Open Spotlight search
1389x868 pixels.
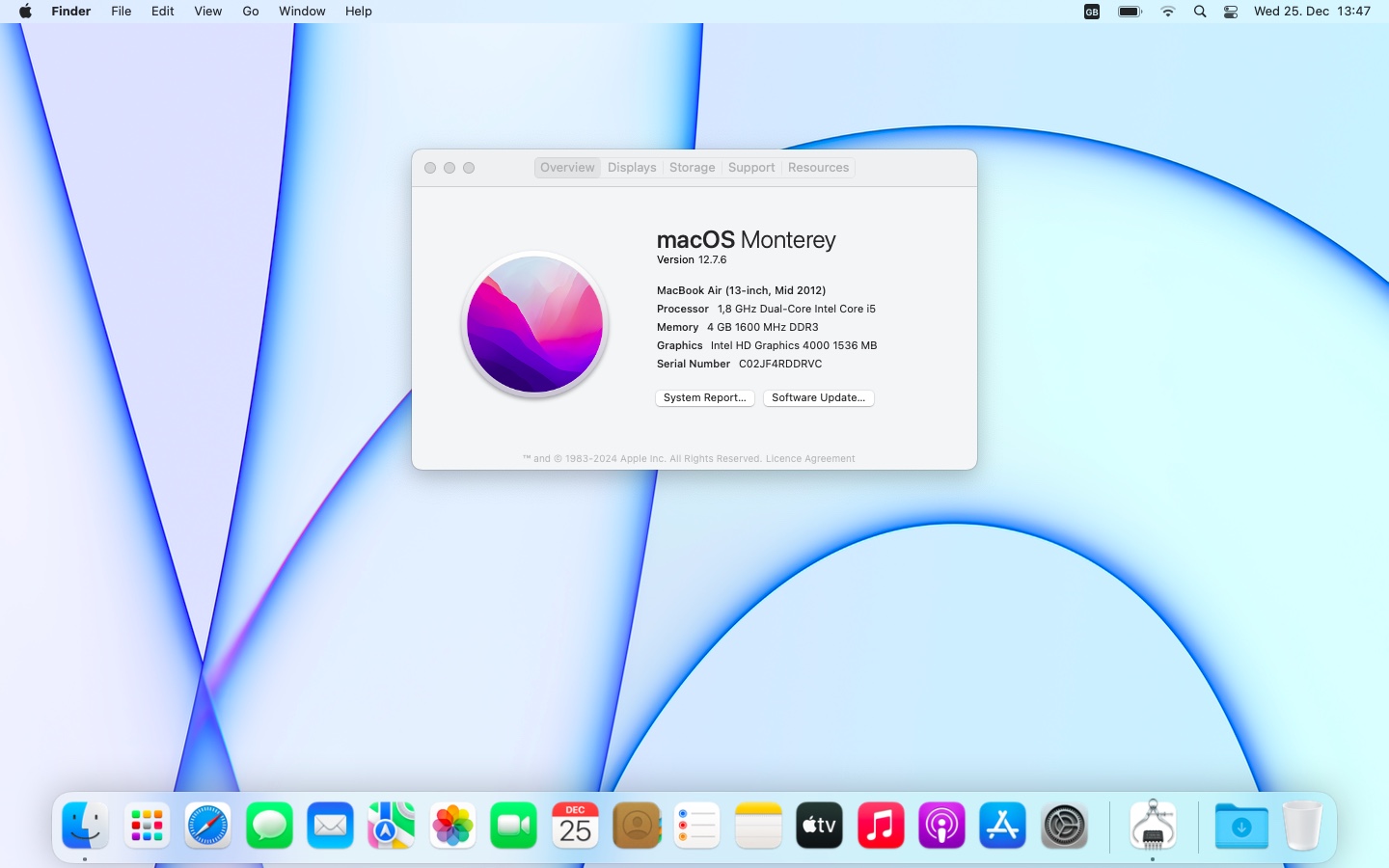[x=1200, y=12]
